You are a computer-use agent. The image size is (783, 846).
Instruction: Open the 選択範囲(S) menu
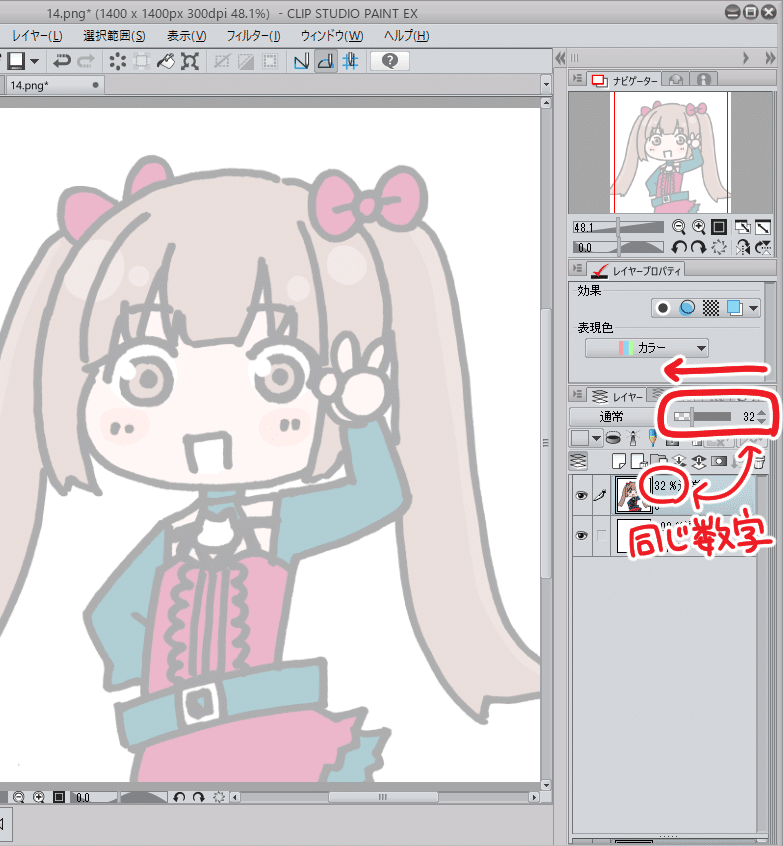114,36
